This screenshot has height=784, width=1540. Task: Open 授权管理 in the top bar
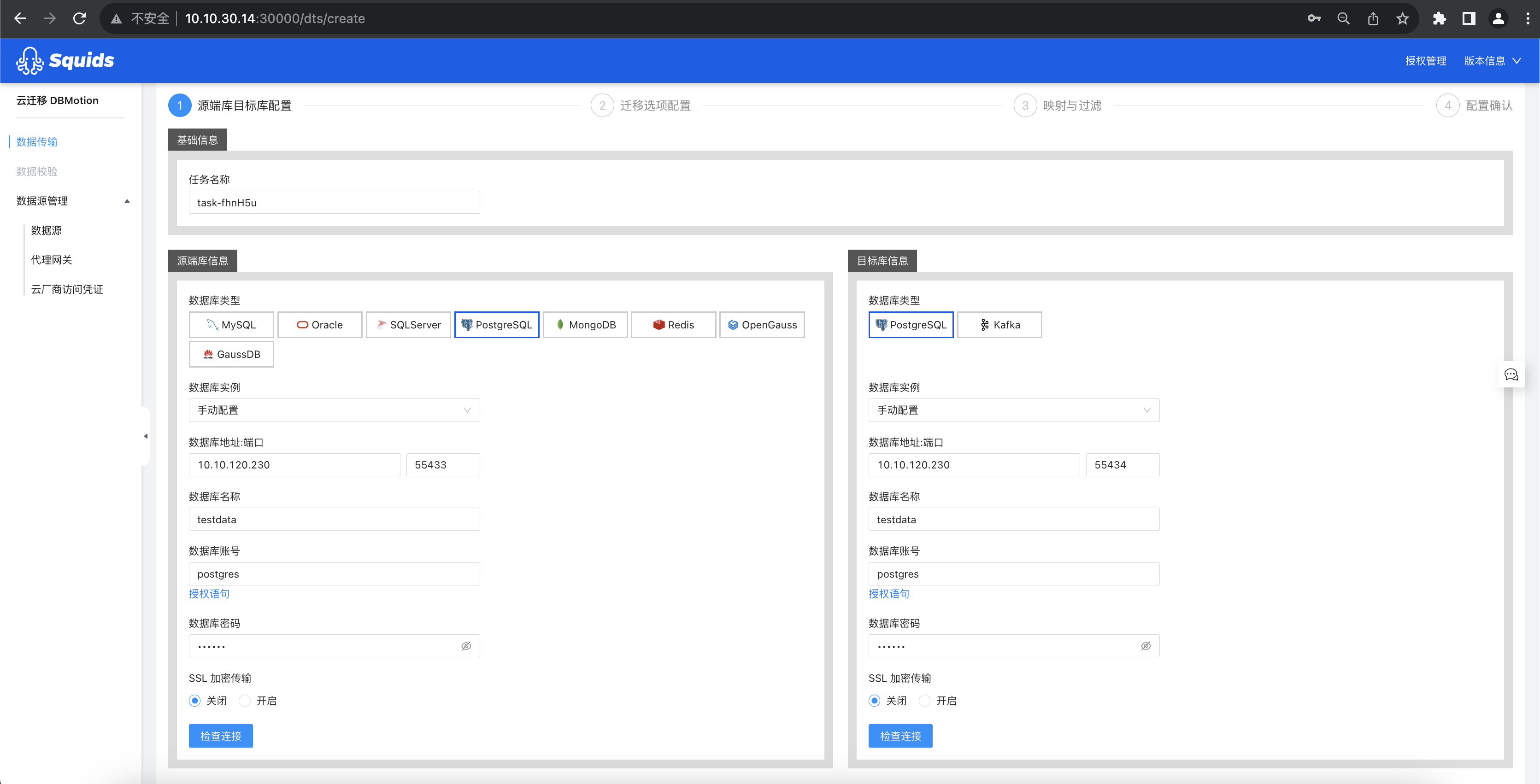pyautogui.click(x=1426, y=60)
